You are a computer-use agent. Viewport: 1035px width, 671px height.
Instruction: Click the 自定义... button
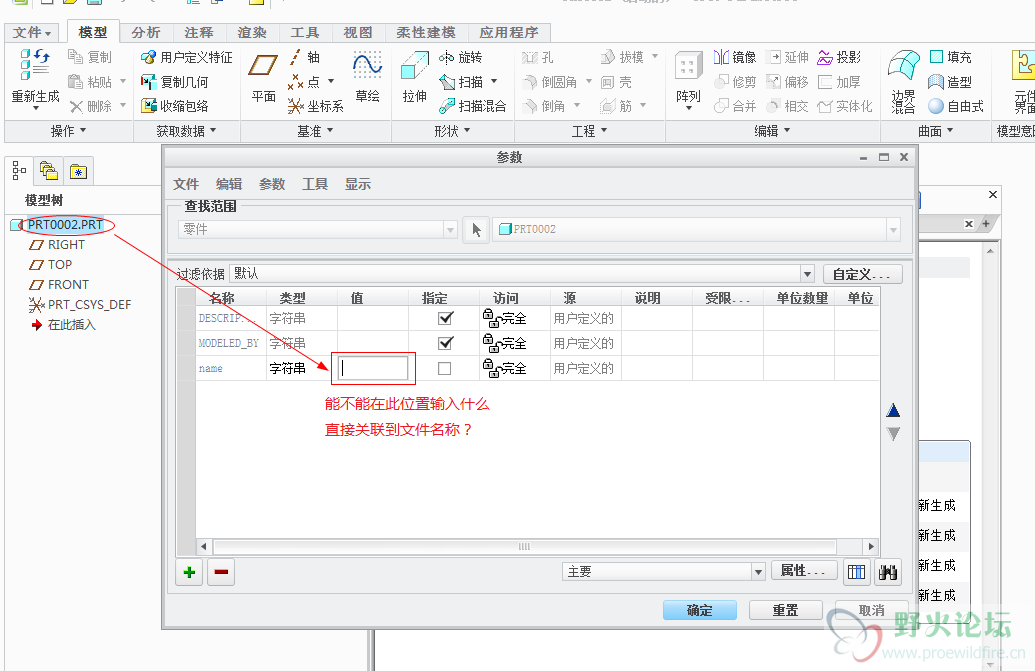[x=862, y=274]
